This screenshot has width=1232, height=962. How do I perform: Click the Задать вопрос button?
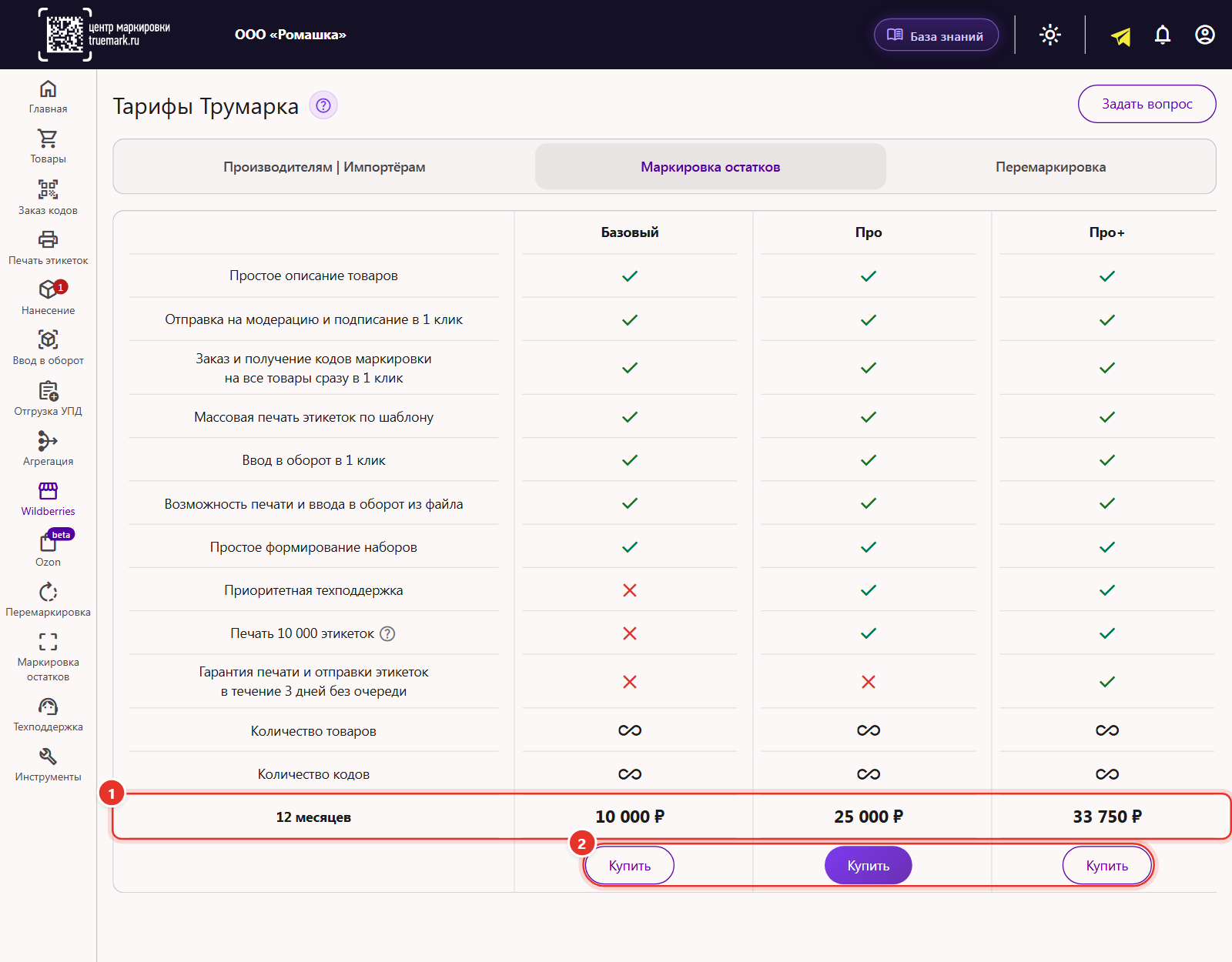tap(1147, 104)
